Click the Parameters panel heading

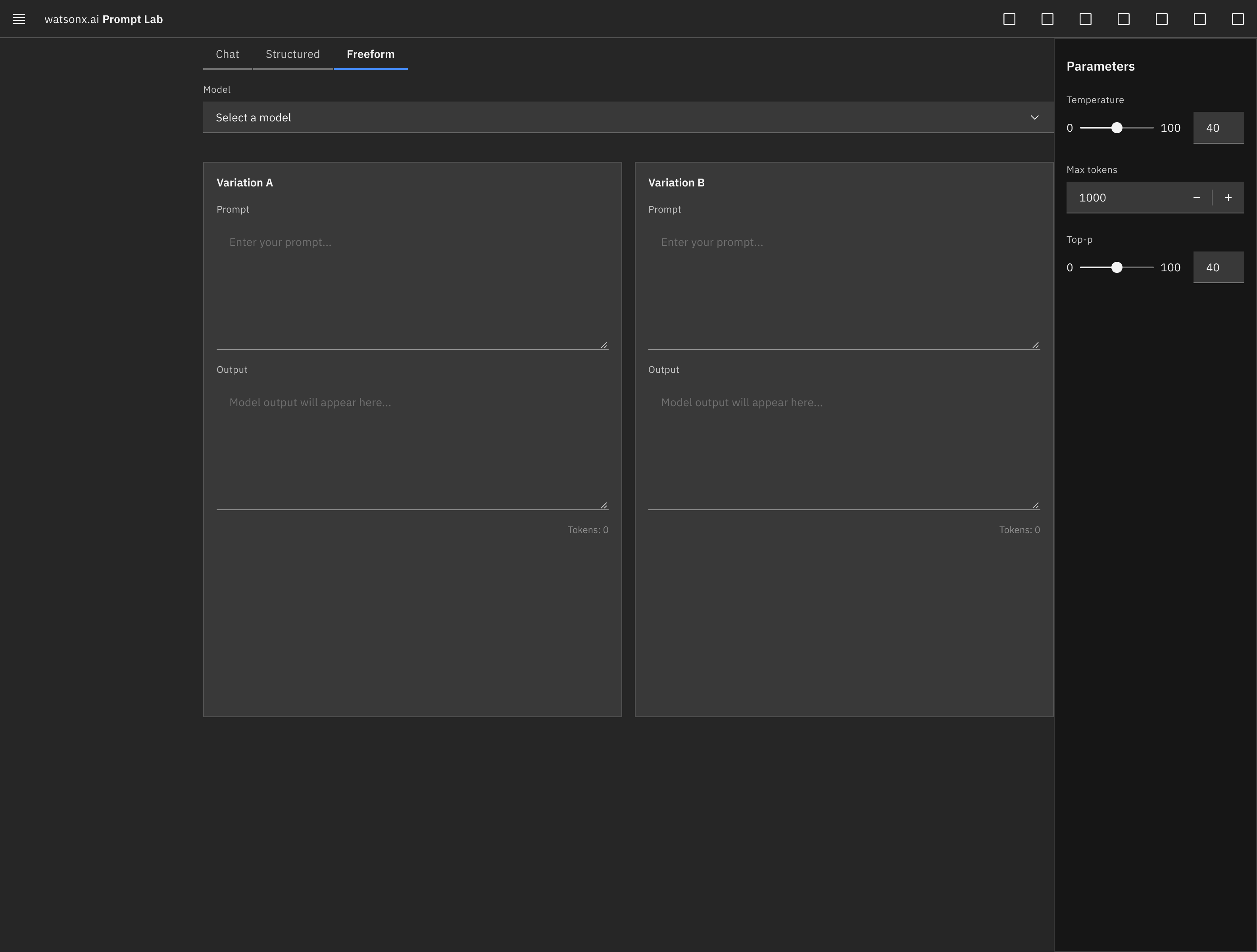(x=1100, y=67)
